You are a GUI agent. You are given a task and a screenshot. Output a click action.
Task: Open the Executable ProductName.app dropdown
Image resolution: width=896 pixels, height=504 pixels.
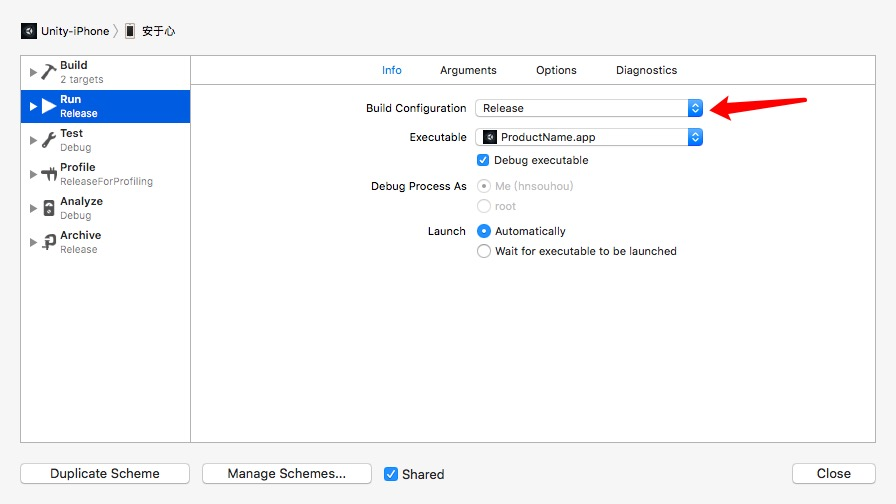tap(589, 137)
